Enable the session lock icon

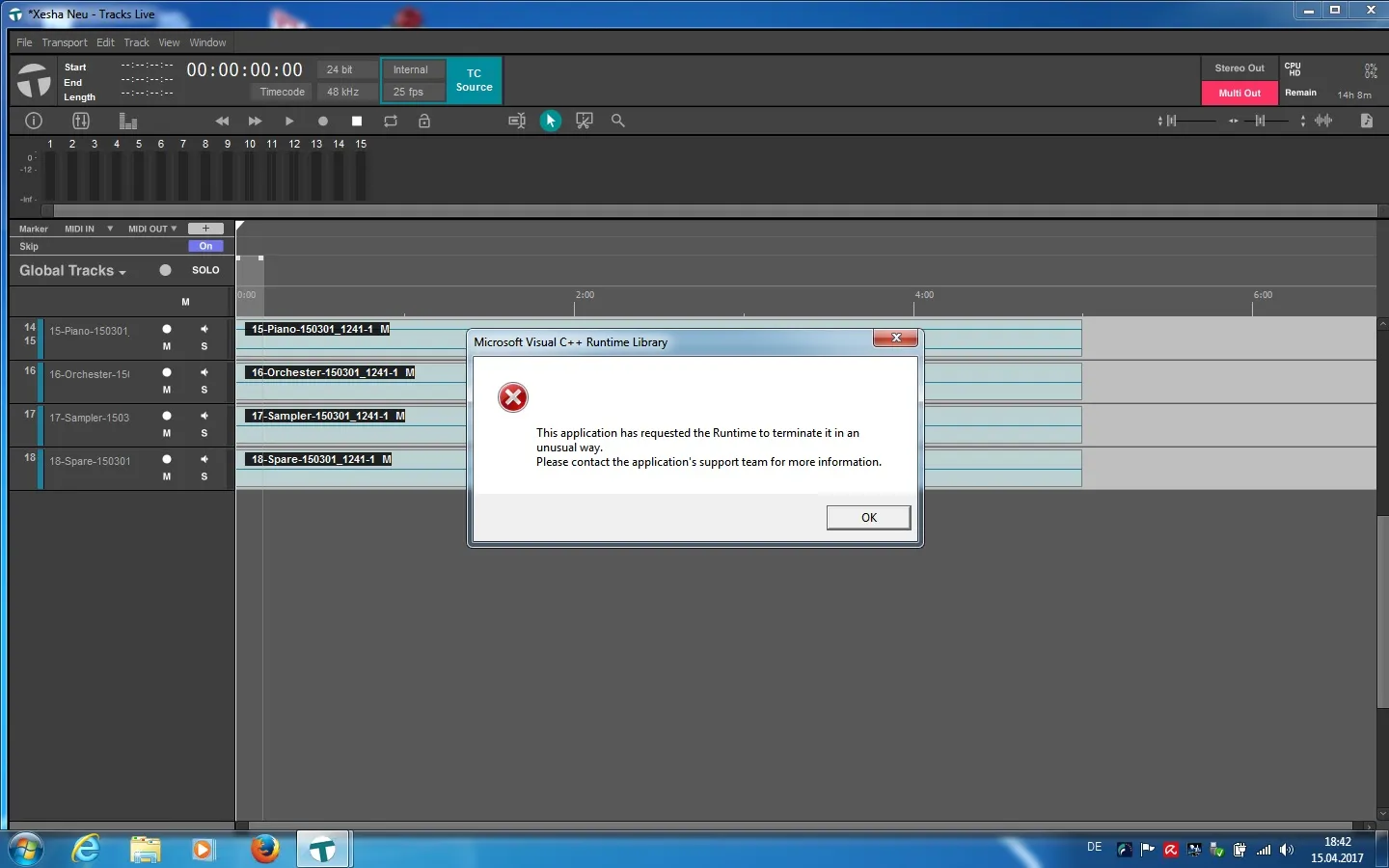click(424, 121)
